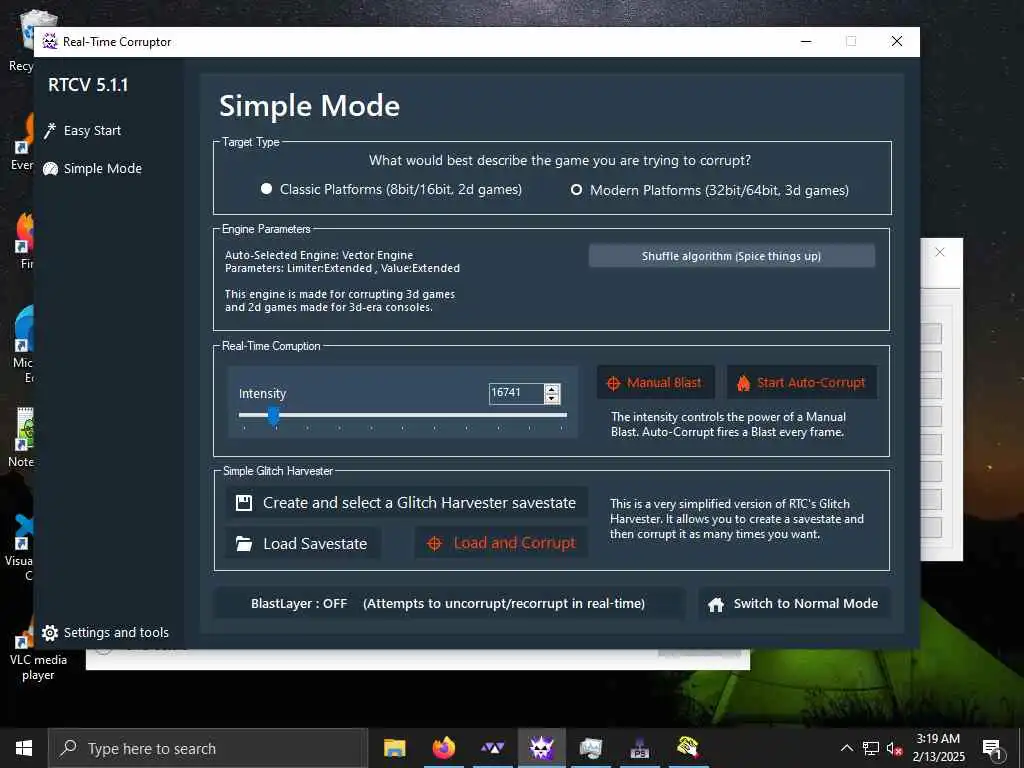Click the Manual Blast button
Viewport: 1024px width, 768px height.
[656, 383]
